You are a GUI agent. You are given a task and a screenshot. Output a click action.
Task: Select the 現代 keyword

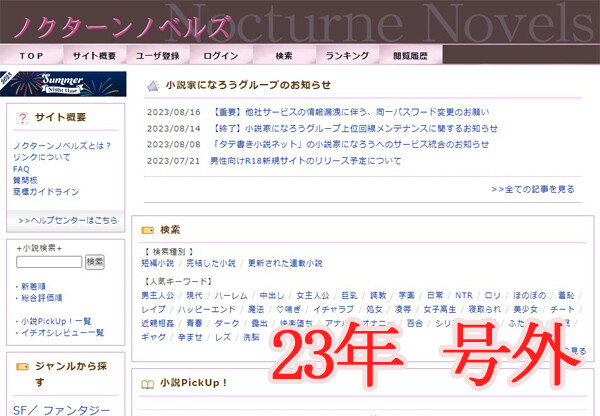[194, 295]
